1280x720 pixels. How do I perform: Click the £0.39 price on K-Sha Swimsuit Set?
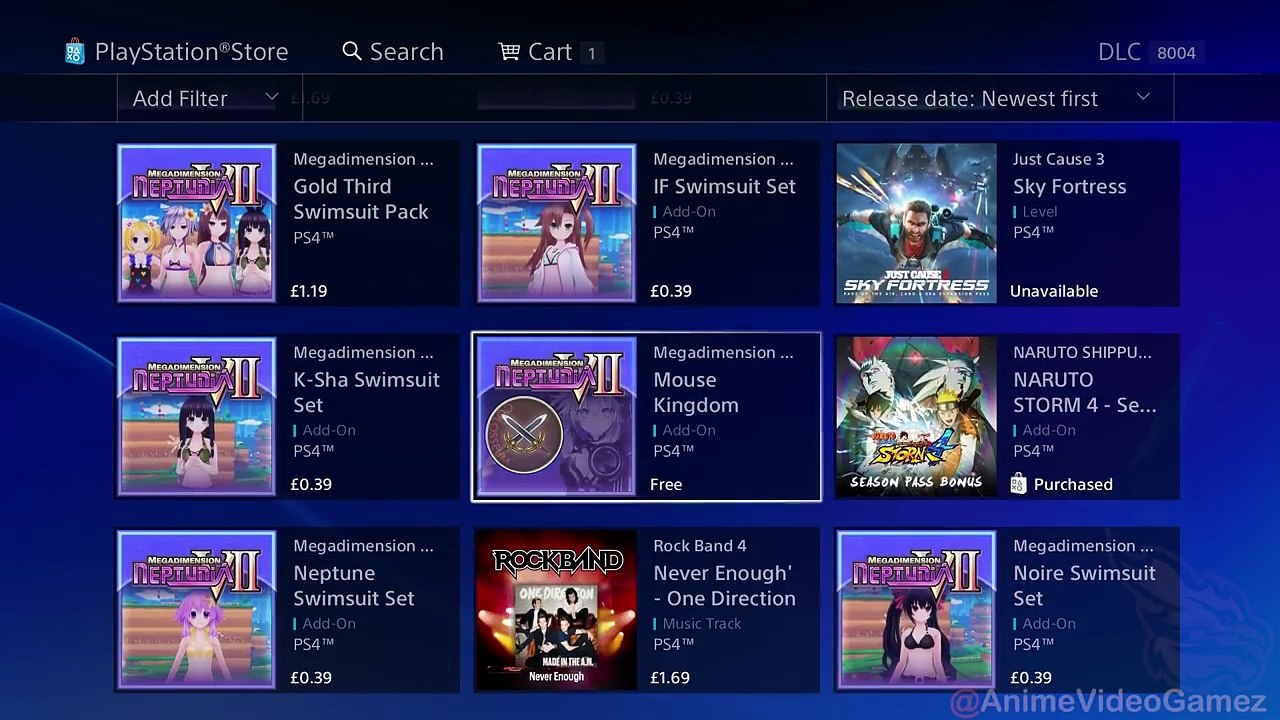tap(311, 484)
